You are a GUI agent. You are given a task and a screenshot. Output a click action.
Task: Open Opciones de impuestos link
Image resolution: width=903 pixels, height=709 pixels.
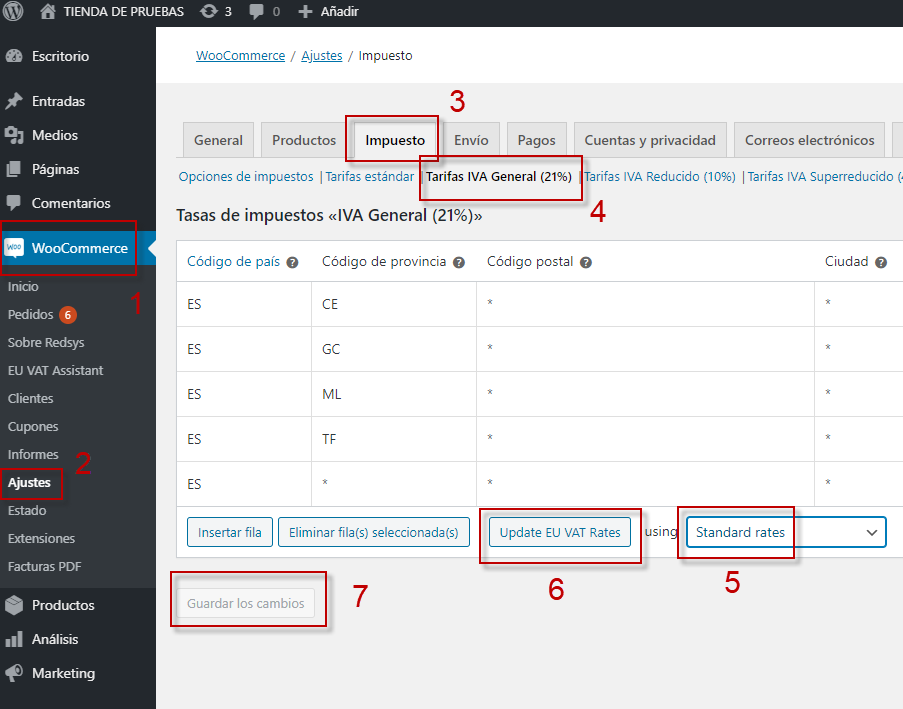[x=246, y=177]
